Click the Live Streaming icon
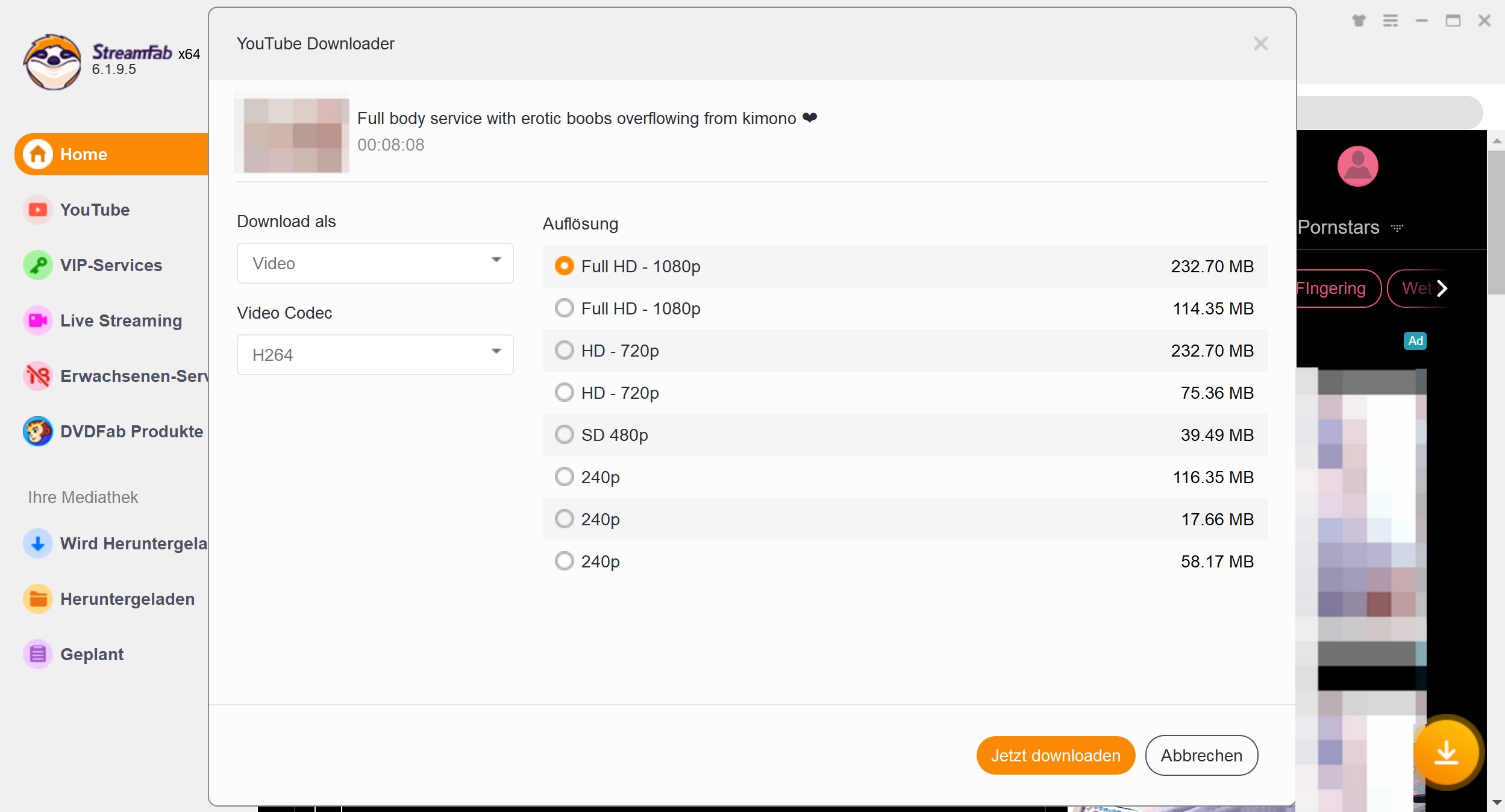Screen dimensions: 1505x812 [36, 321]
